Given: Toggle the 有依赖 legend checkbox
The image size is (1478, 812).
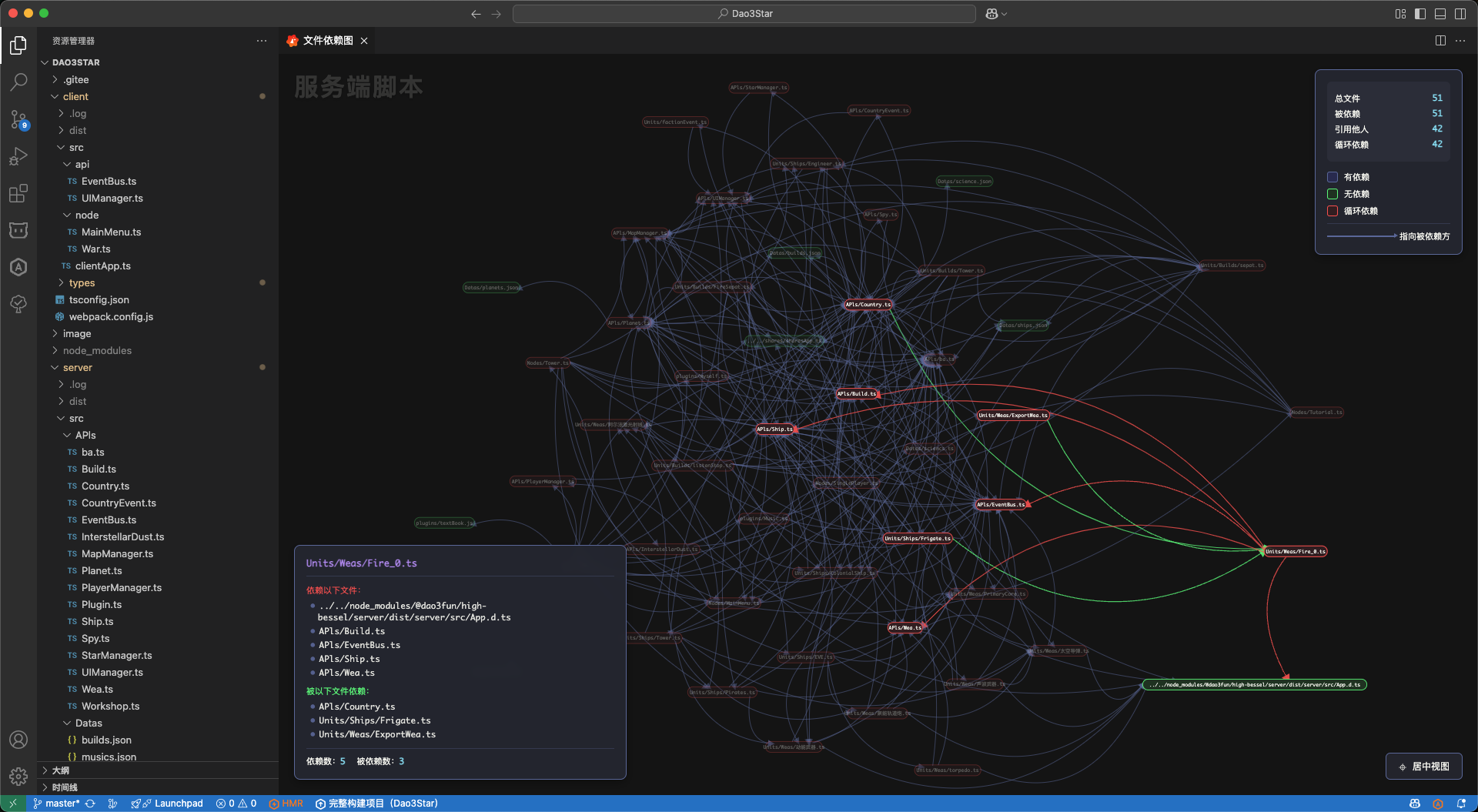Looking at the screenshot, I should tap(1333, 177).
